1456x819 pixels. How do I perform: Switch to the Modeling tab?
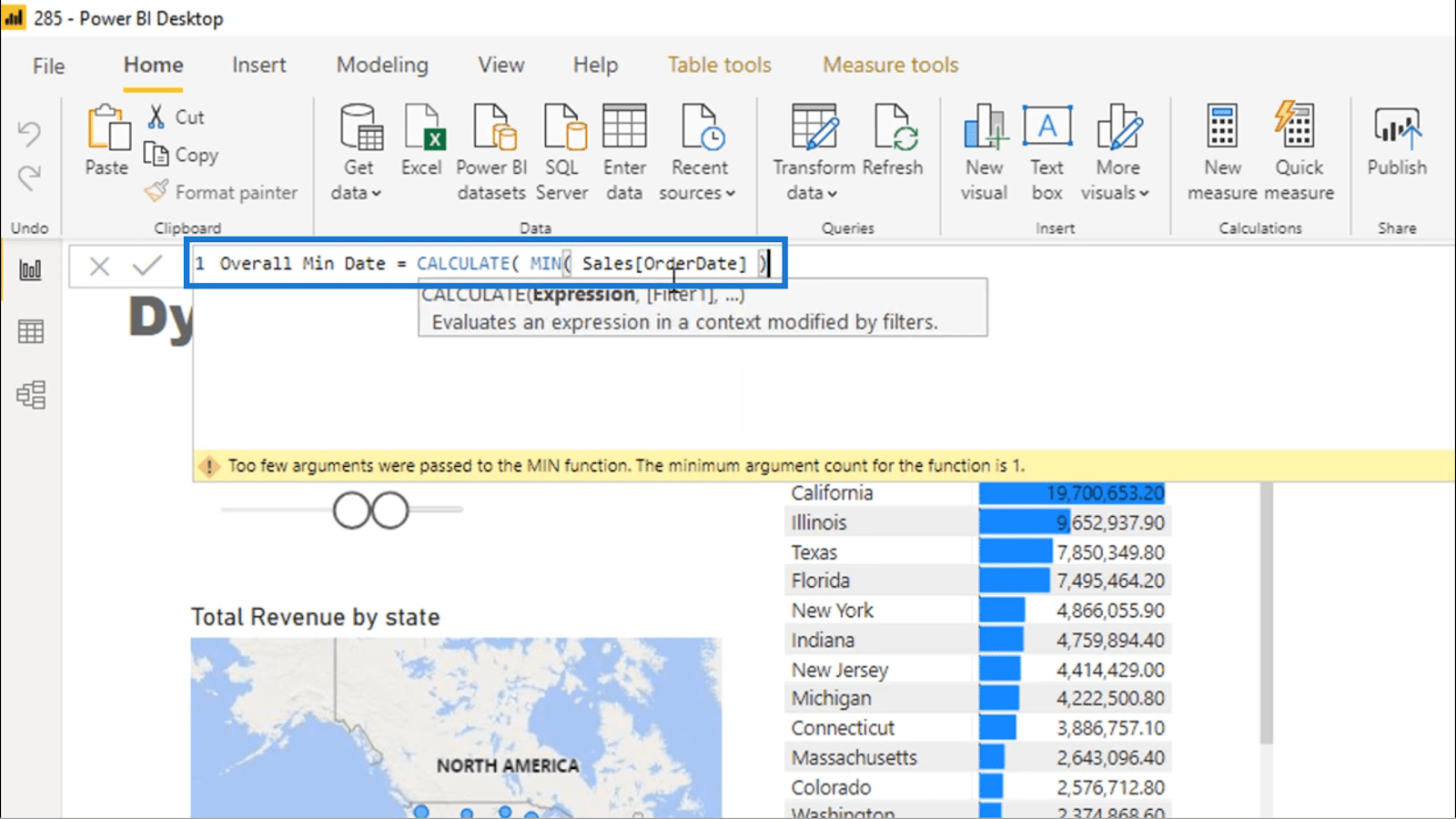(x=382, y=65)
